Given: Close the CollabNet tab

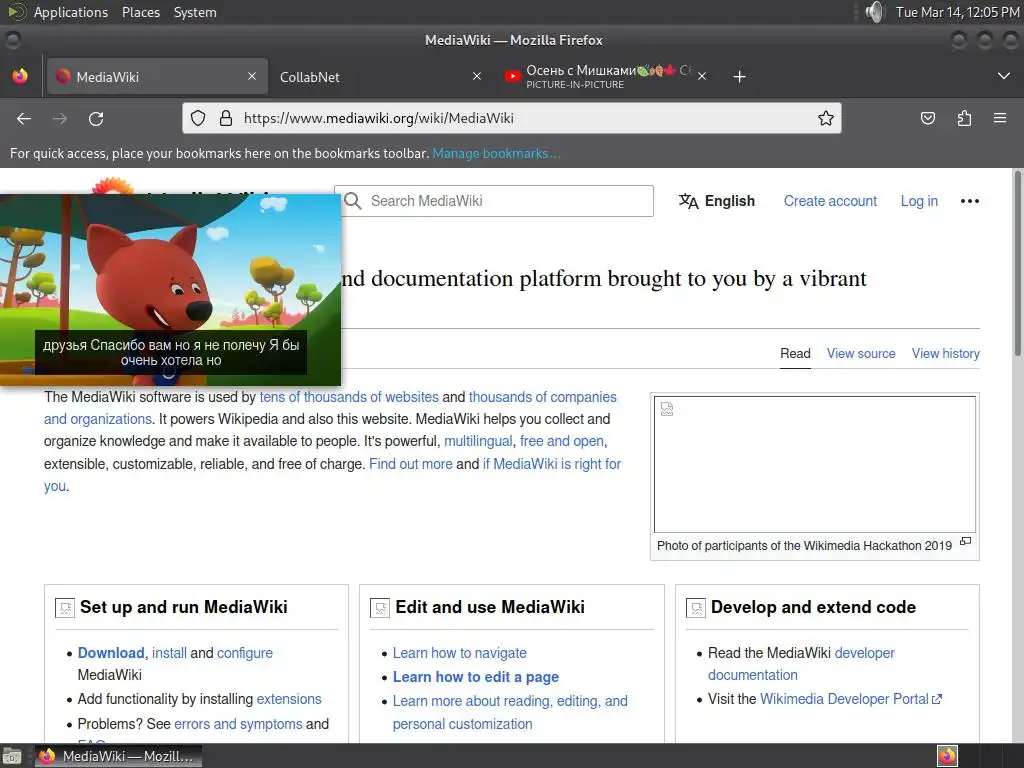Looking at the screenshot, I should coord(477,76).
